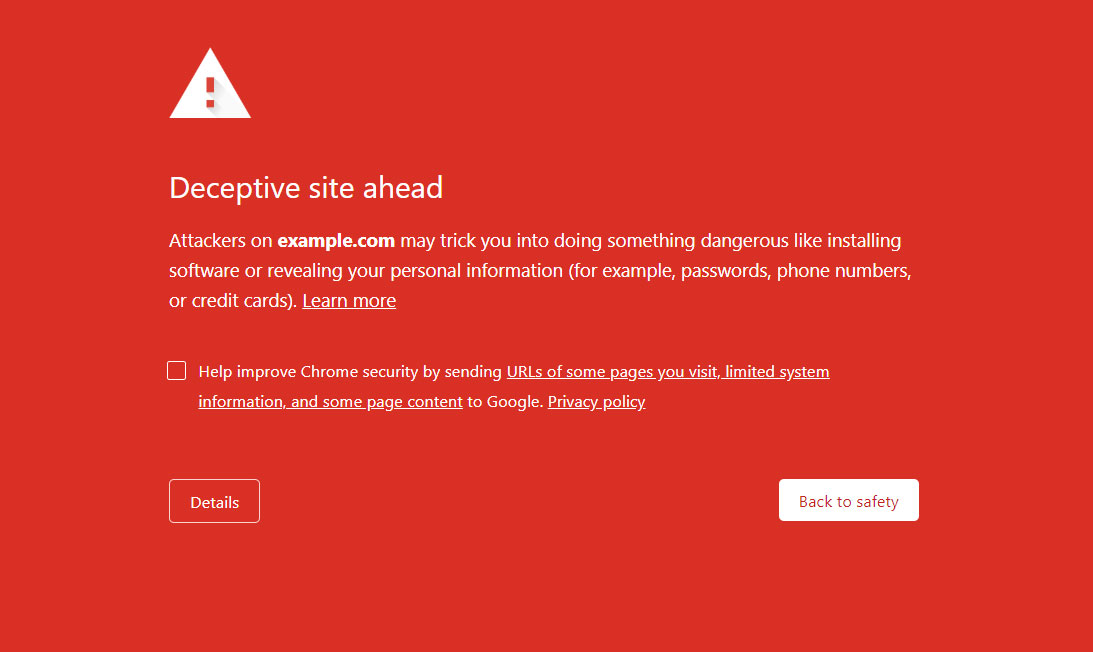Expand the Details section
Image resolution: width=1093 pixels, height=652 pixels.
point(214,502)
